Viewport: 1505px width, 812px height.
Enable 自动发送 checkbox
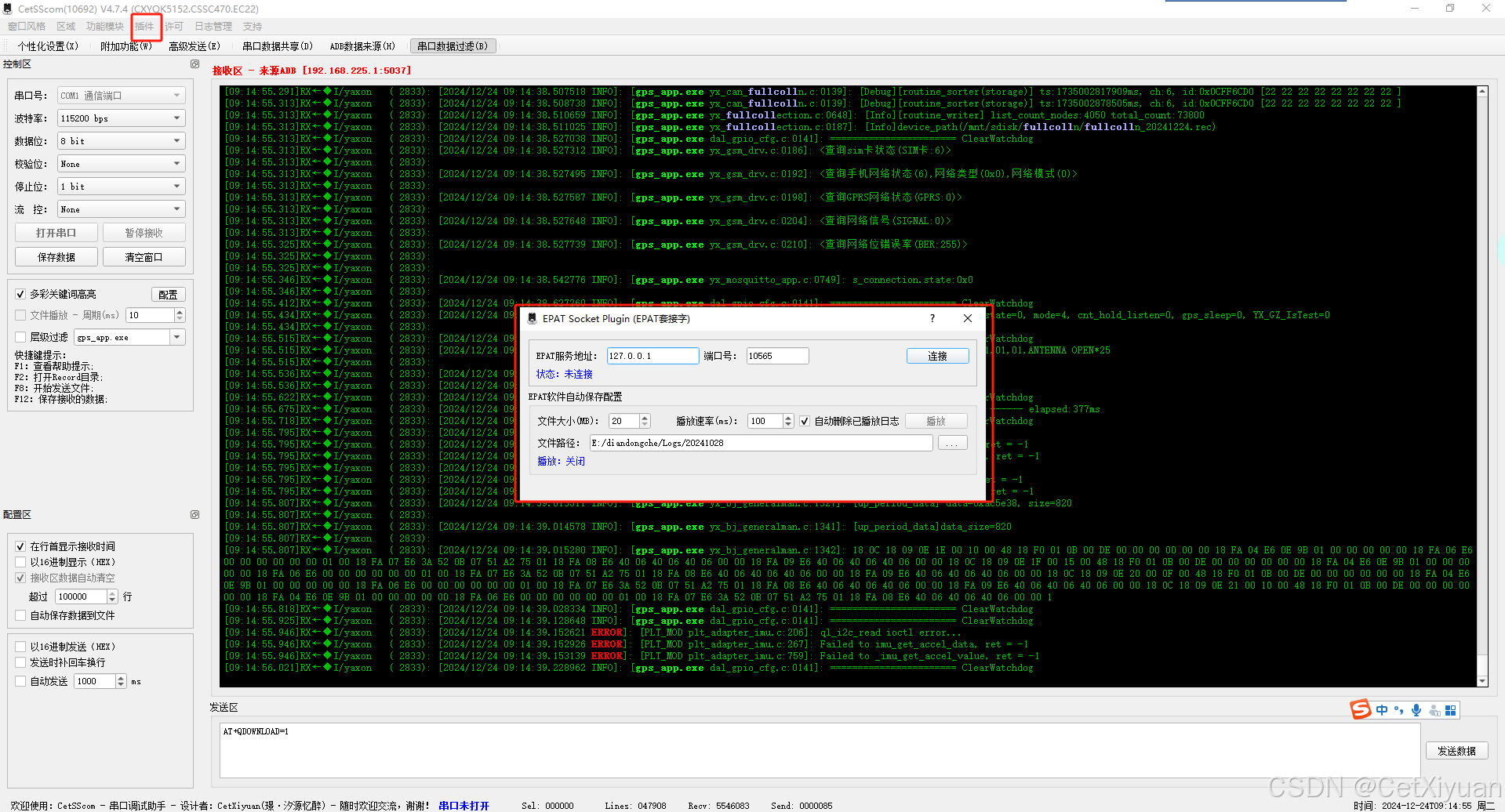20,681
